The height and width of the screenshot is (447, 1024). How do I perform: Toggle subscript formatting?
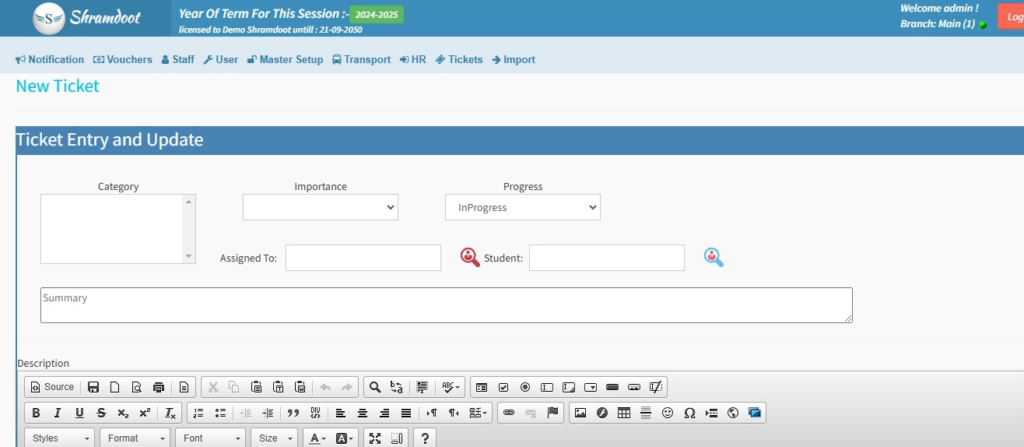point(123,413)
